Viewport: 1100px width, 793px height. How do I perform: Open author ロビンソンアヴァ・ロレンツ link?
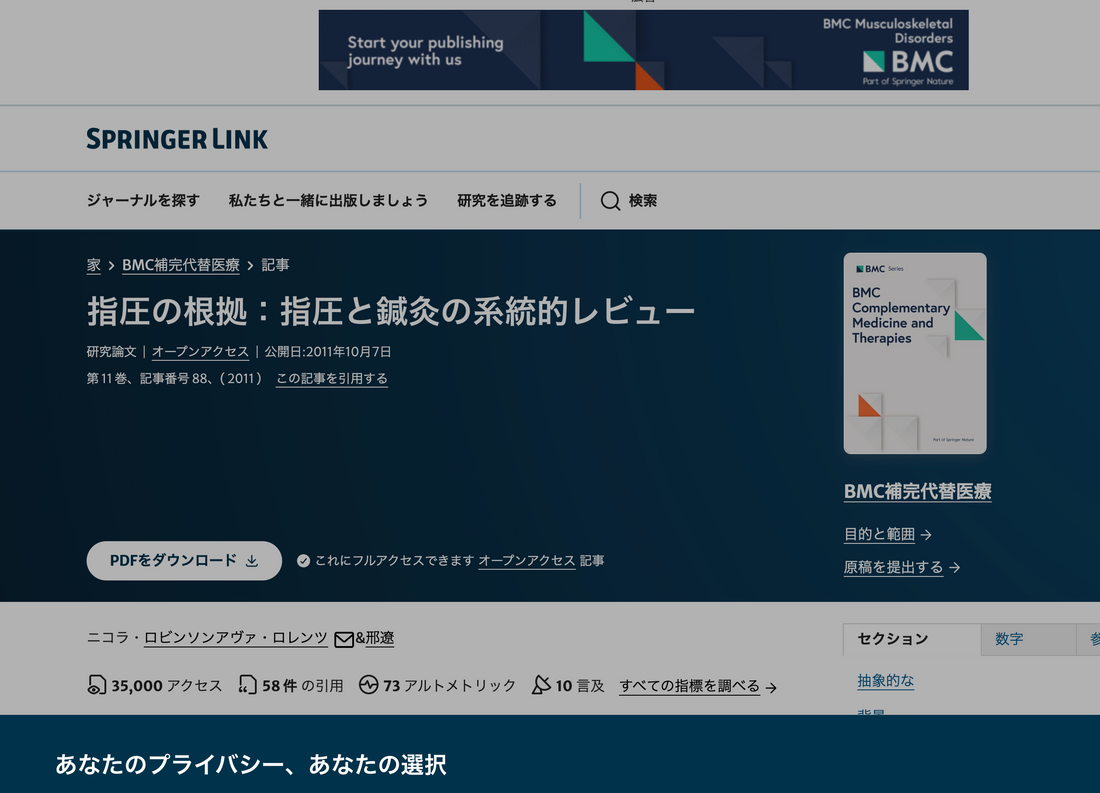tap(236, 638)
